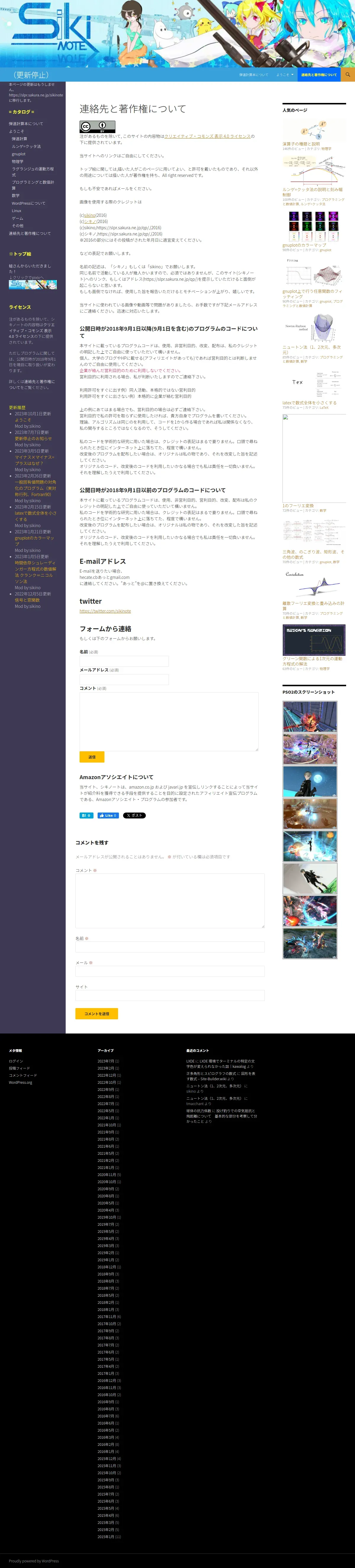Open recent comment on Site-Builder.wiki
Viewport: 355px width, 1568px height.
click(220, 1076)
